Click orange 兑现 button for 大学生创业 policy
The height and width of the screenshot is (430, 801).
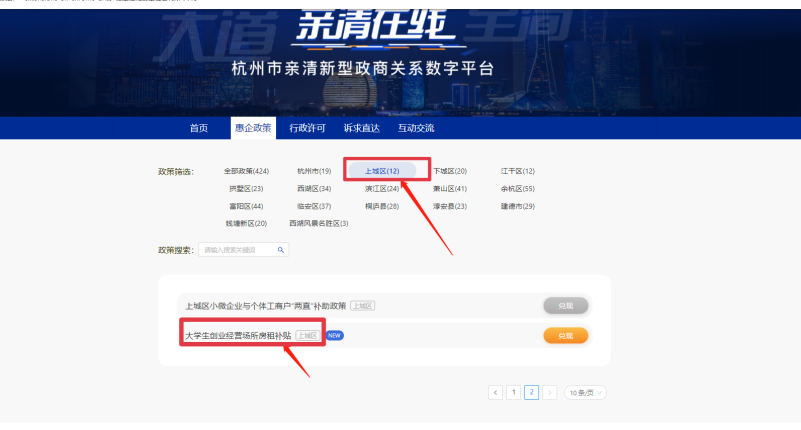(565, 336)
